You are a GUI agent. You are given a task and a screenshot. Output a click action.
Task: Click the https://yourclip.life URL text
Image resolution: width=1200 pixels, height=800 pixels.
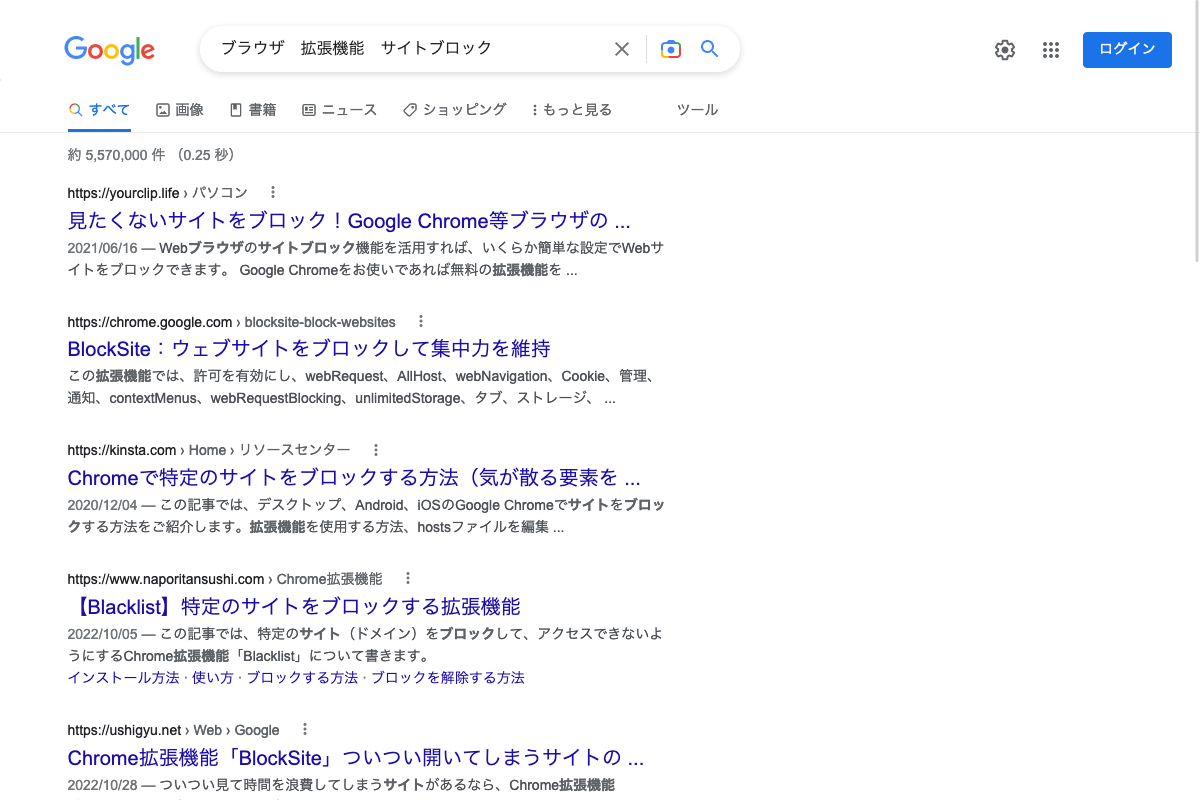(x=124, y=193)
